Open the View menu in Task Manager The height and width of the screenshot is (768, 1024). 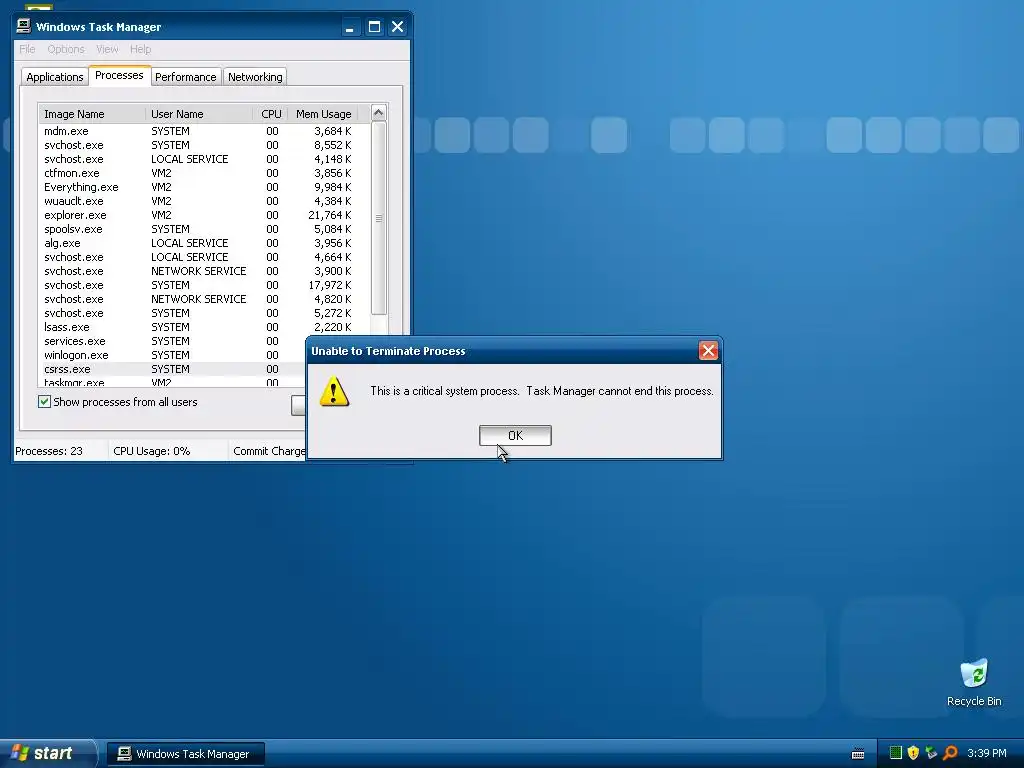pos(107,49)
